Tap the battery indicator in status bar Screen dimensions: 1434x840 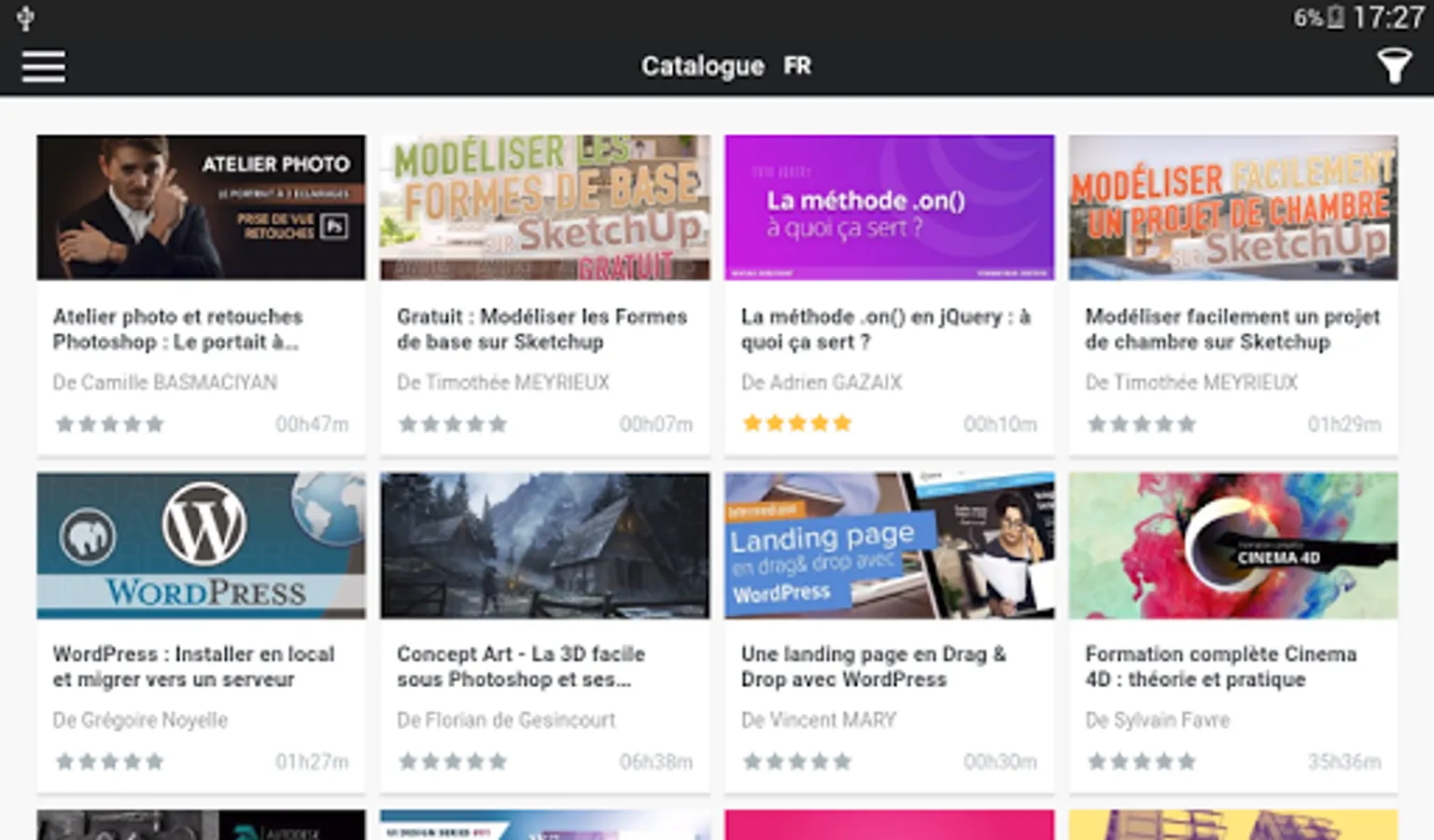[1336, 17]
